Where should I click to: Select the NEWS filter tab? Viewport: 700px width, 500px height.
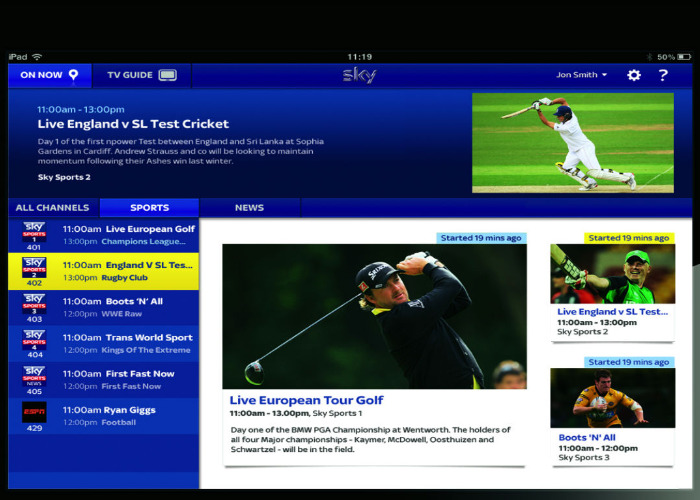click(250, 208)
